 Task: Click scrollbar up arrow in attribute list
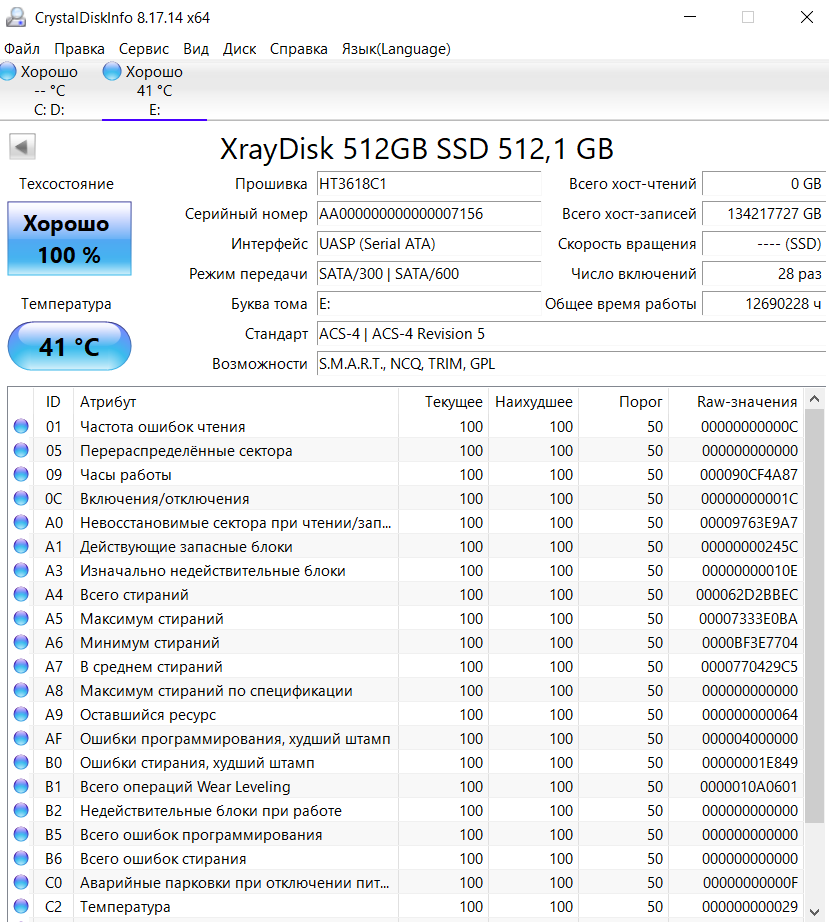814,399
